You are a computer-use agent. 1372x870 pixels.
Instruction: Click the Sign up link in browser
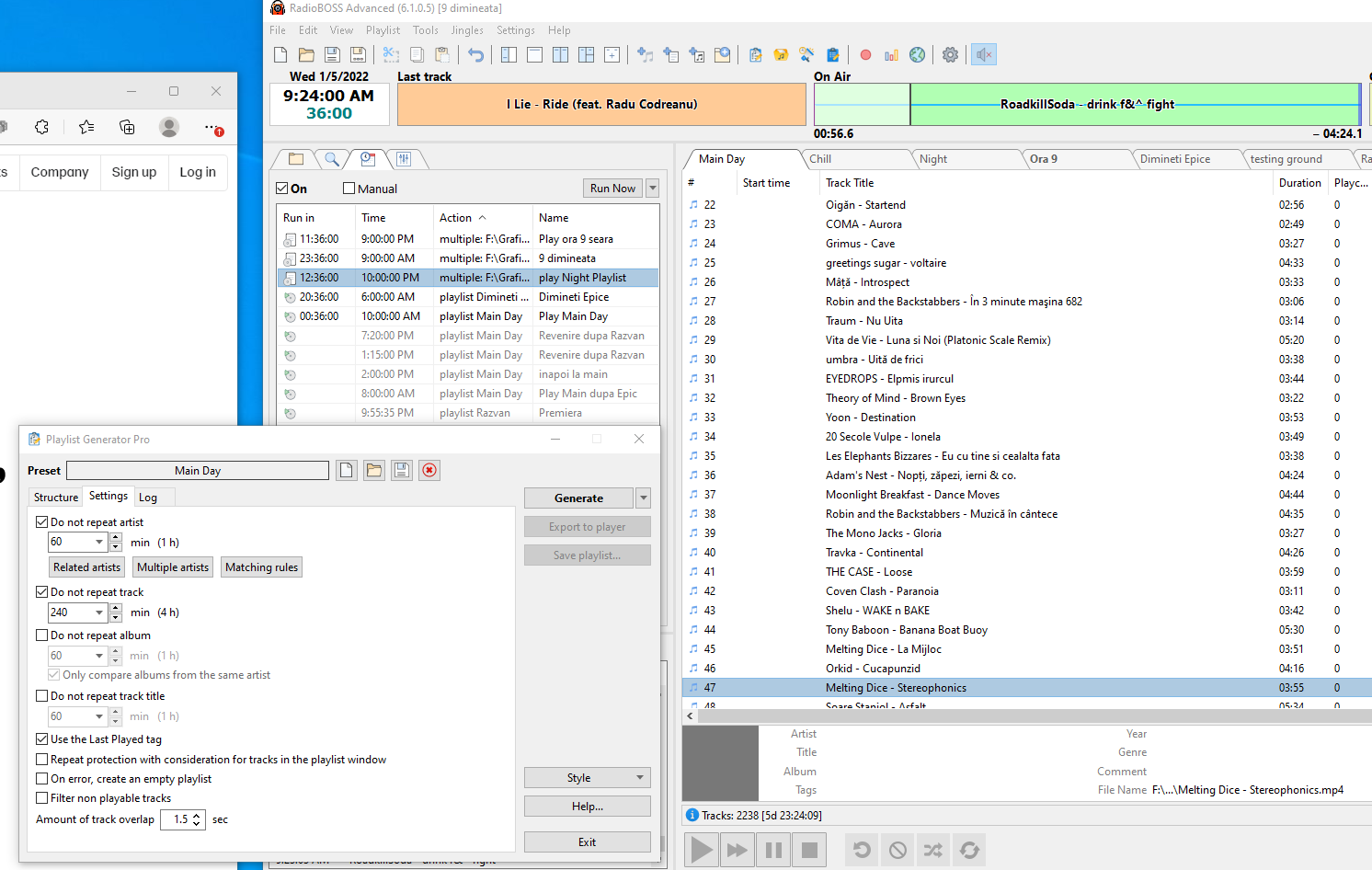(134, 172)
